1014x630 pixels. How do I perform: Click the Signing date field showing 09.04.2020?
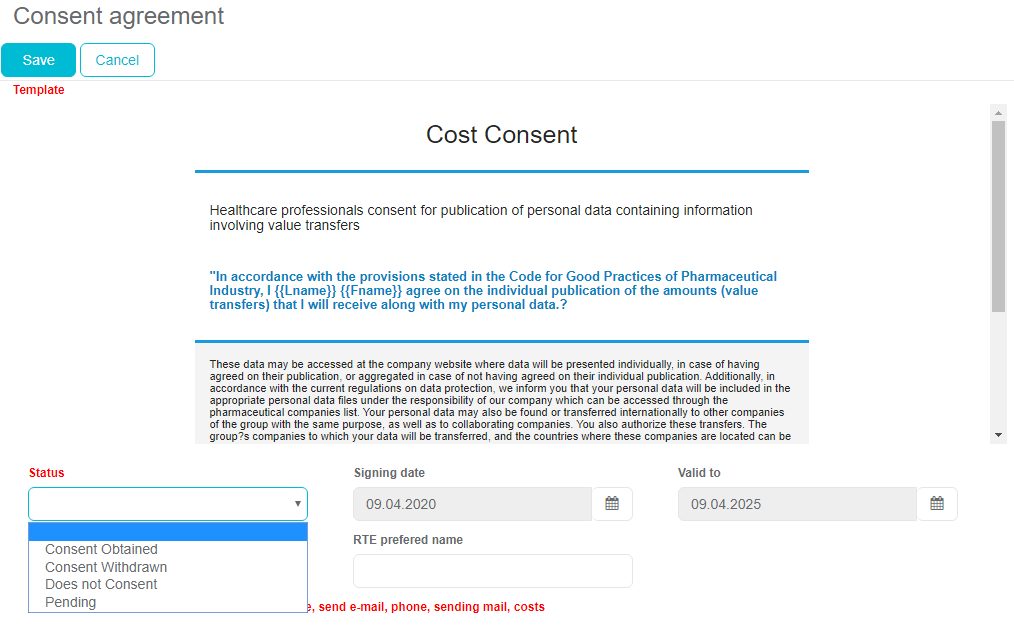[472, 504]
